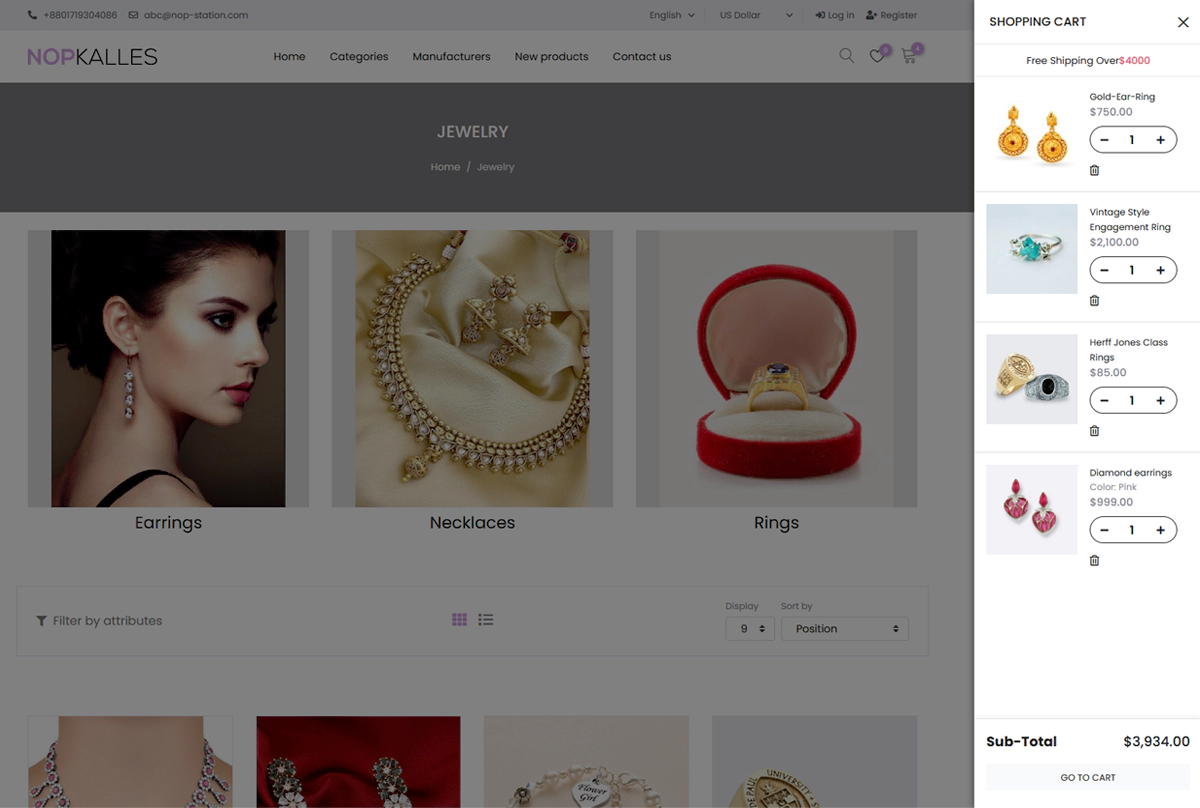1200x808 pixels.
Task: Remove Gold-Ear-Ring from cart
Action: (1094, 170)
